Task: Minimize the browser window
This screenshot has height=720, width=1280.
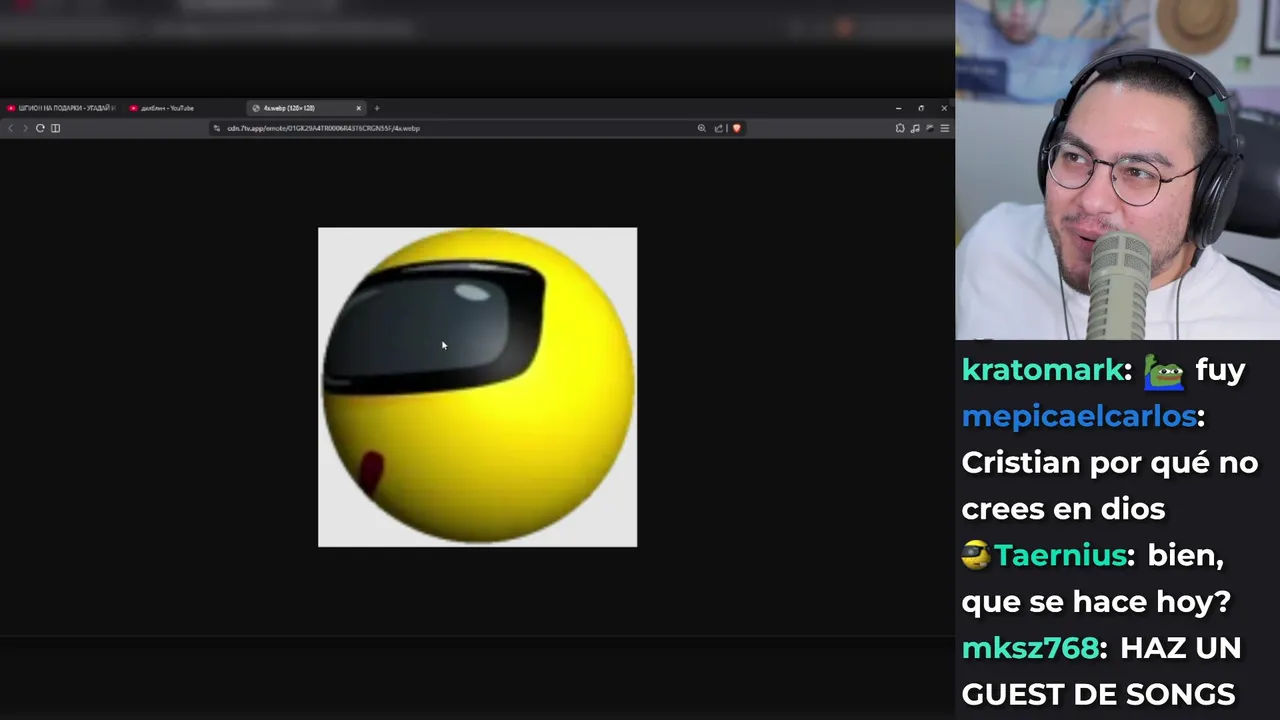Action: pos(898,108)
